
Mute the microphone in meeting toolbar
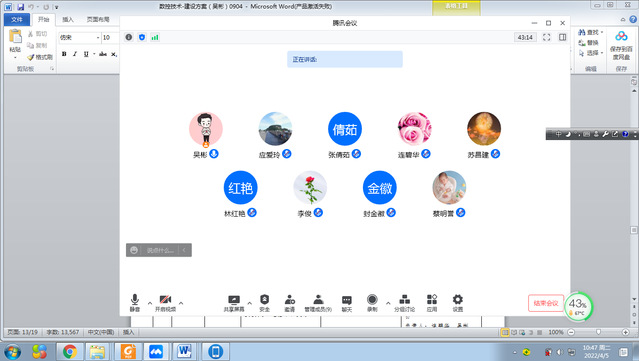[x=135, y=303]
